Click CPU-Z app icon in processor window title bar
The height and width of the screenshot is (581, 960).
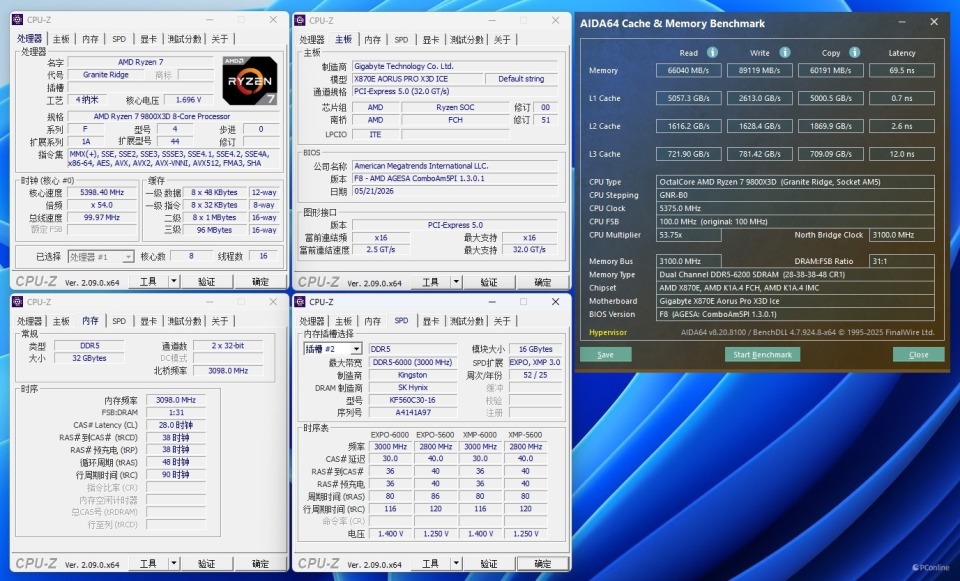[x=18, y=20]
